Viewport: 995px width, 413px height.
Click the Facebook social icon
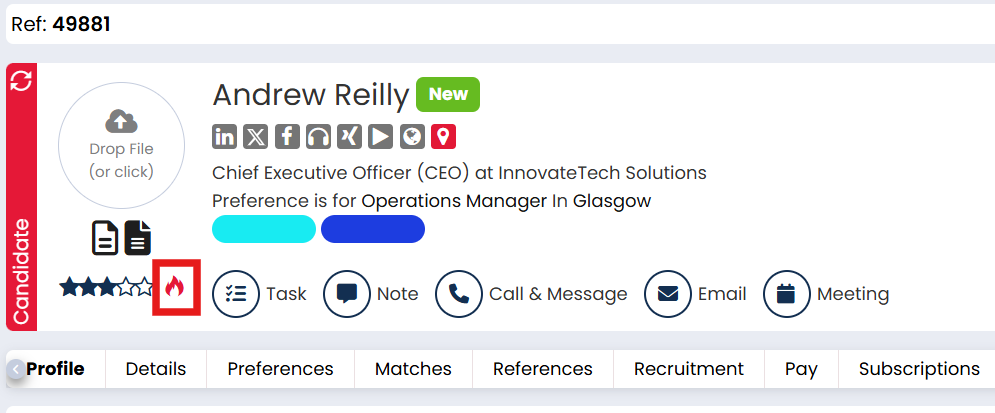click(x=287, y=136)
